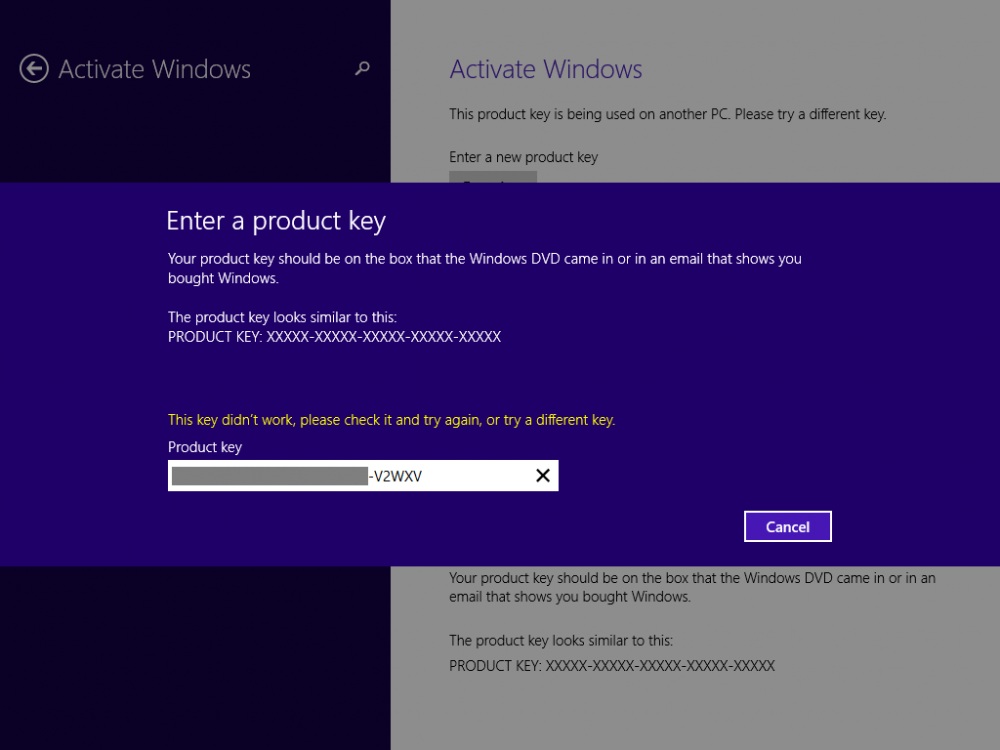1000x750 pixels.
Task: Clear the product key with the X
Action: click(543, 476)
